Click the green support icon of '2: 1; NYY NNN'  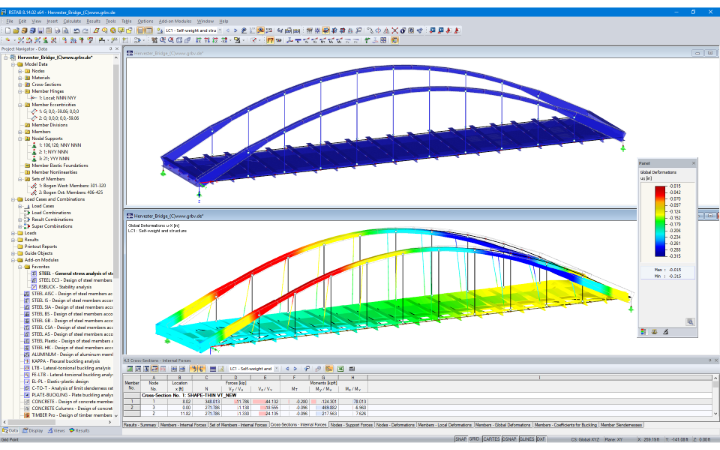34,152
